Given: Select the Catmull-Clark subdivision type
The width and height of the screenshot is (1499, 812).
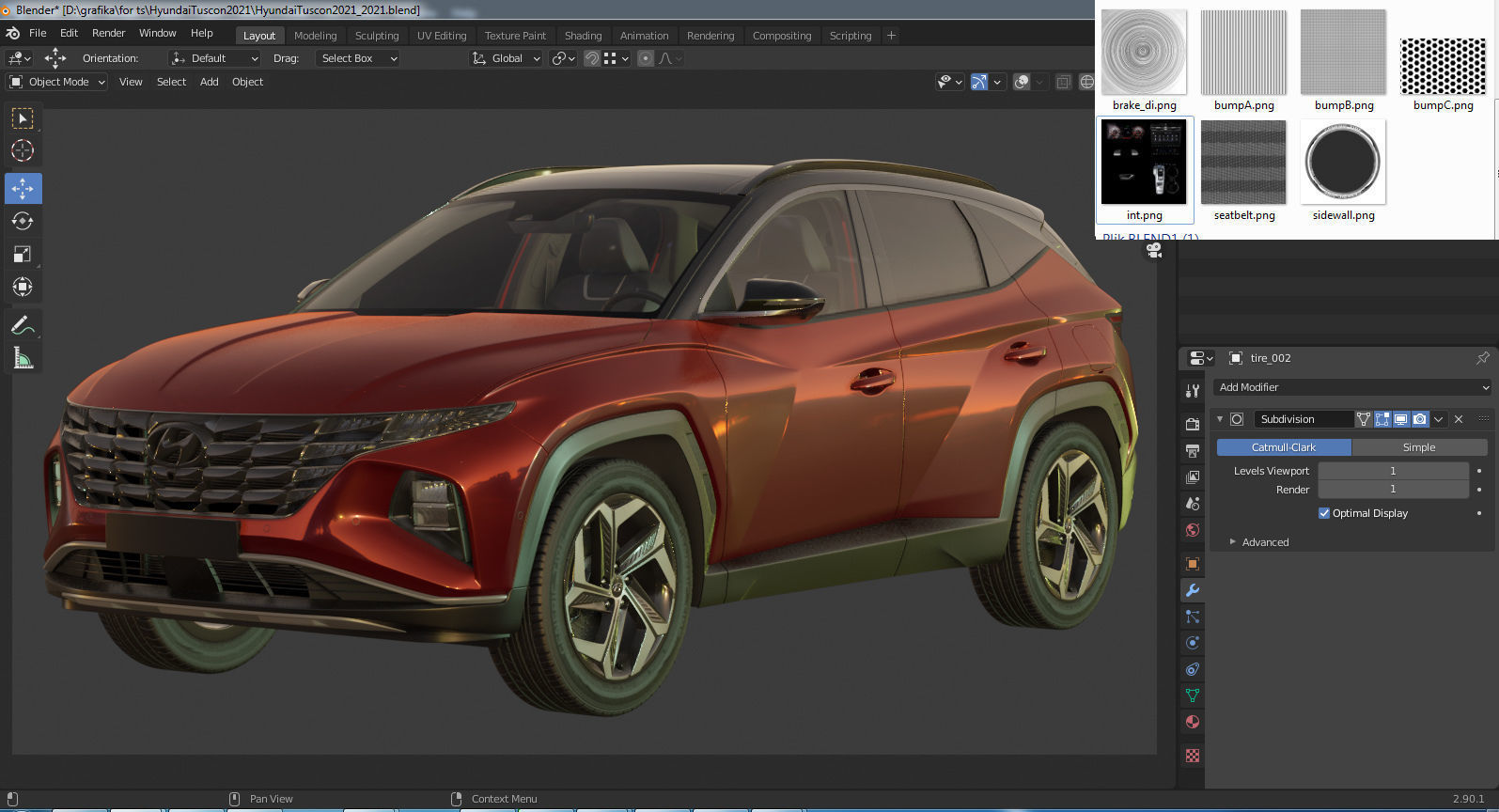Looking at the screenshot, I should click(1284, 447).
